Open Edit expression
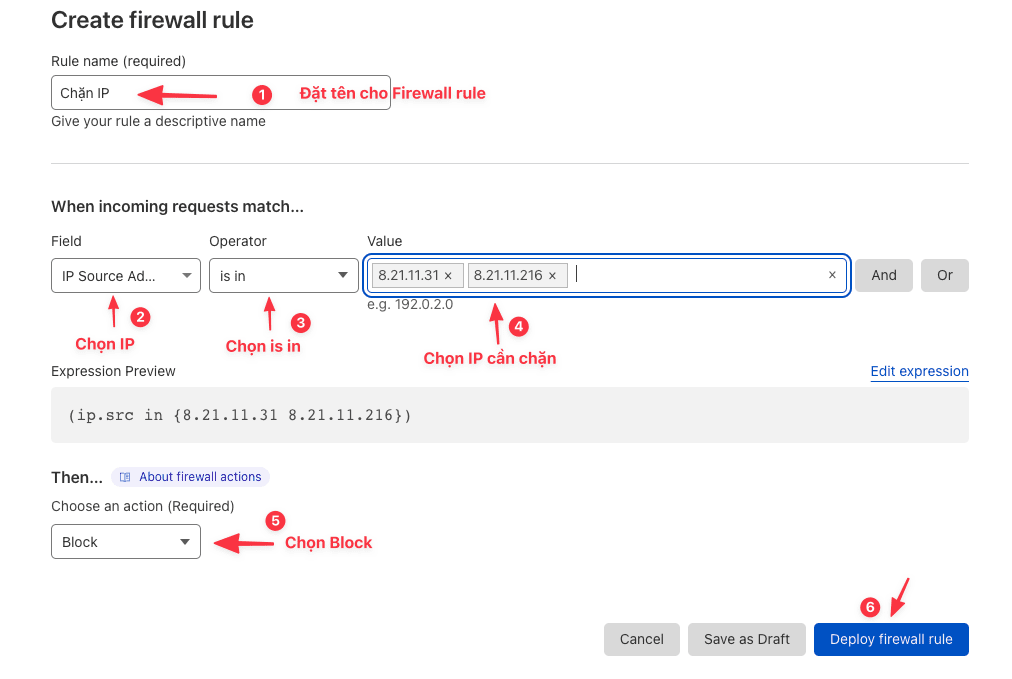This screenshot has width=1012, height=679. [919, 371]
